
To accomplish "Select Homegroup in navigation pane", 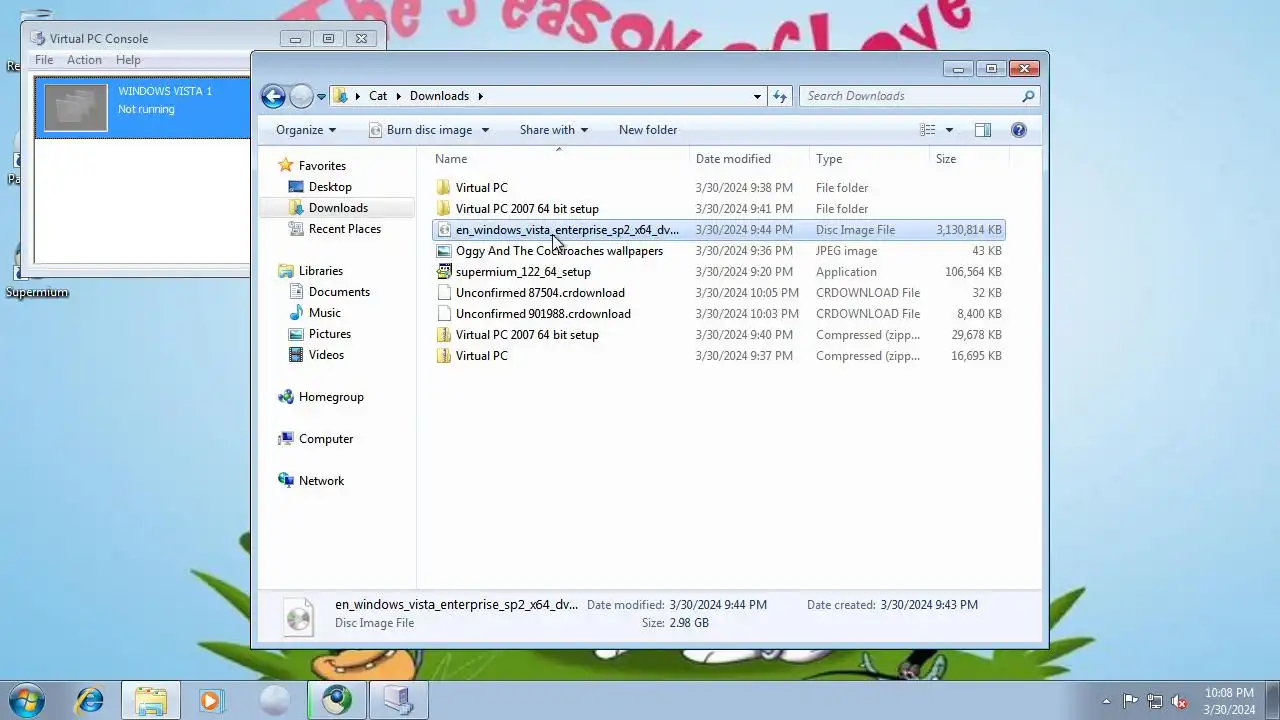I will tap(331, 397).
